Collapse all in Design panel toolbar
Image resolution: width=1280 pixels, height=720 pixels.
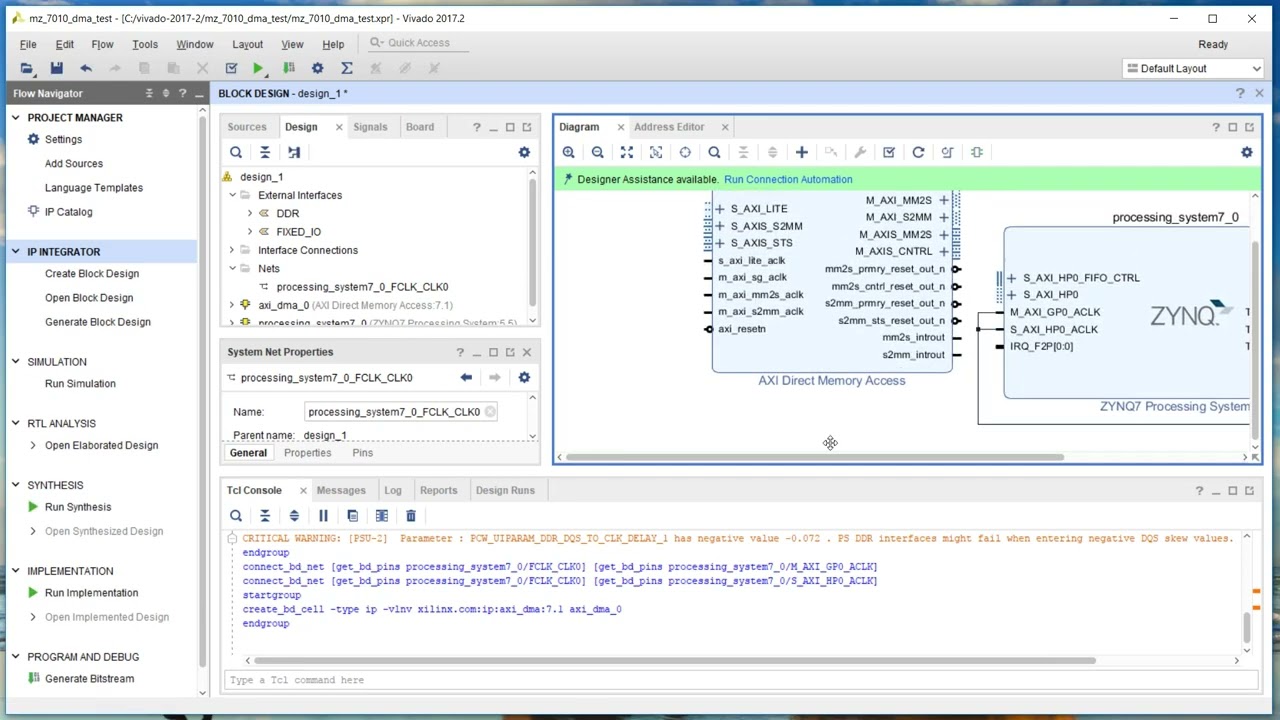[265, 152]
